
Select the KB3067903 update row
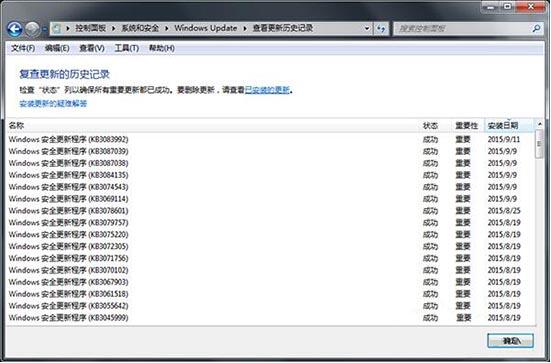click(271, 282)
